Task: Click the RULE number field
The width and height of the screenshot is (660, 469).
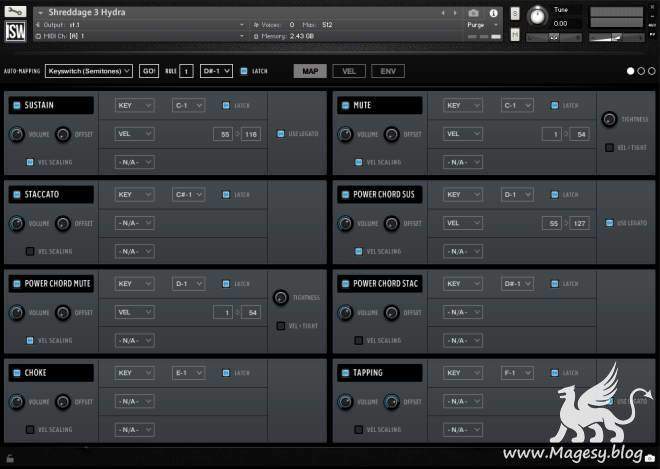Action: click(x=186, y=71)
